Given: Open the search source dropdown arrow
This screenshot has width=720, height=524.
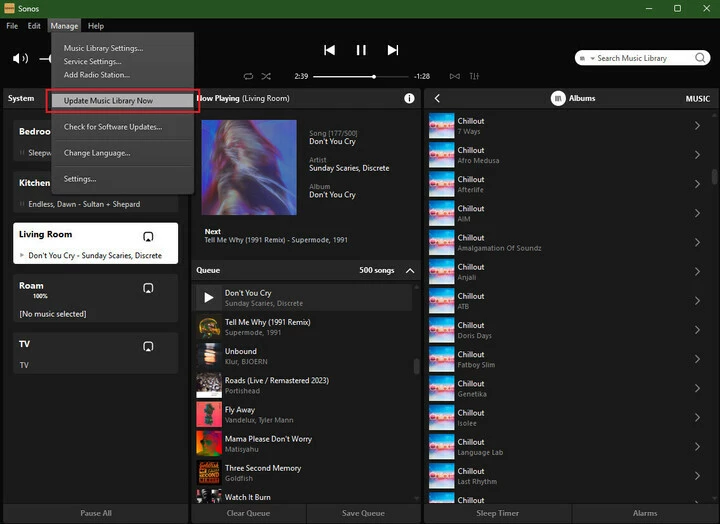Looking at the screenshot, I should 592,58.
